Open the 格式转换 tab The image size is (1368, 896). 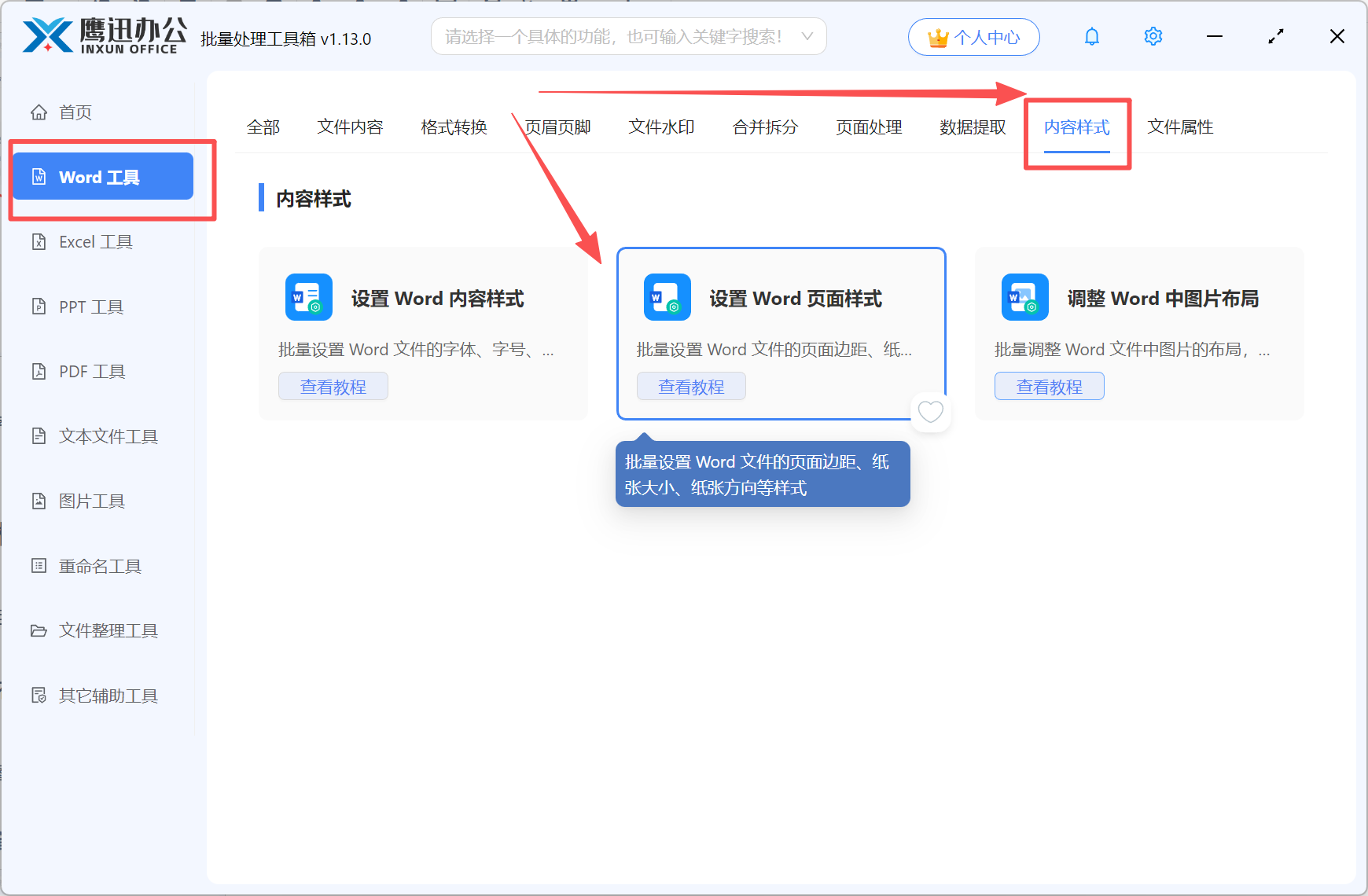coord(454,127)
